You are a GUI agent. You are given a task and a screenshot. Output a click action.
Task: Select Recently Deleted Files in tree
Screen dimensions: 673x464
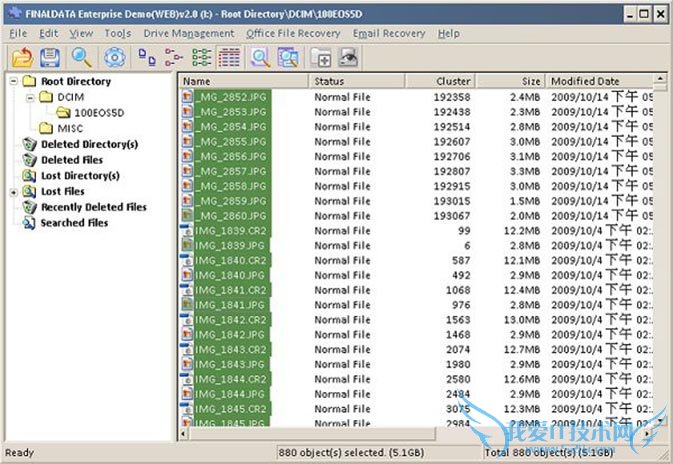pos(94,207)
